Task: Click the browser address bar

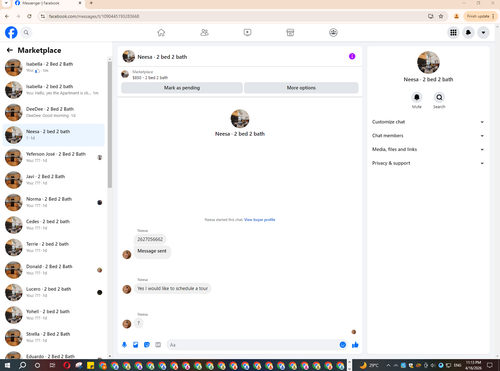Action: [x=233, y=16]
